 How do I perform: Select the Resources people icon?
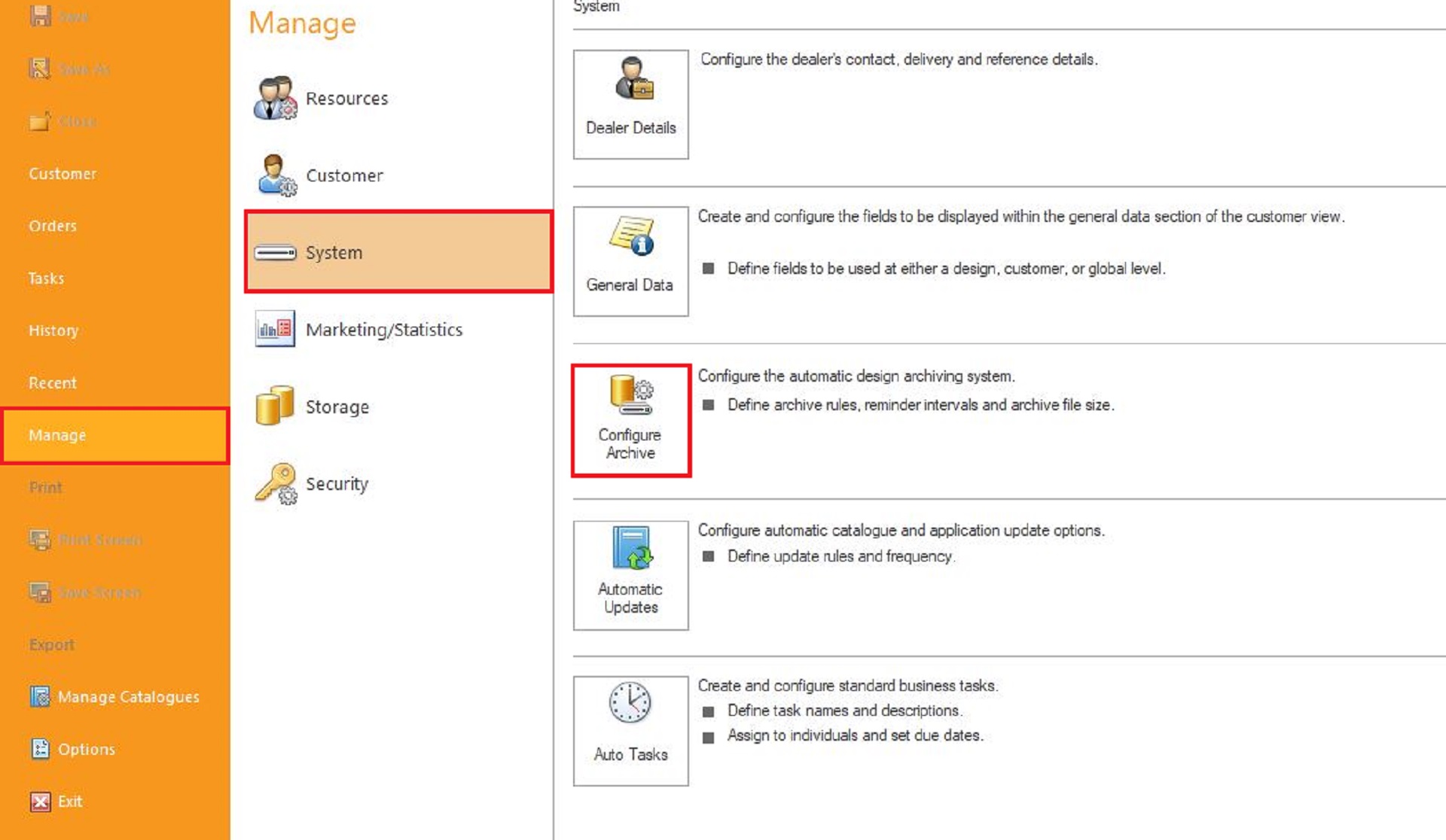coord(275,98)
